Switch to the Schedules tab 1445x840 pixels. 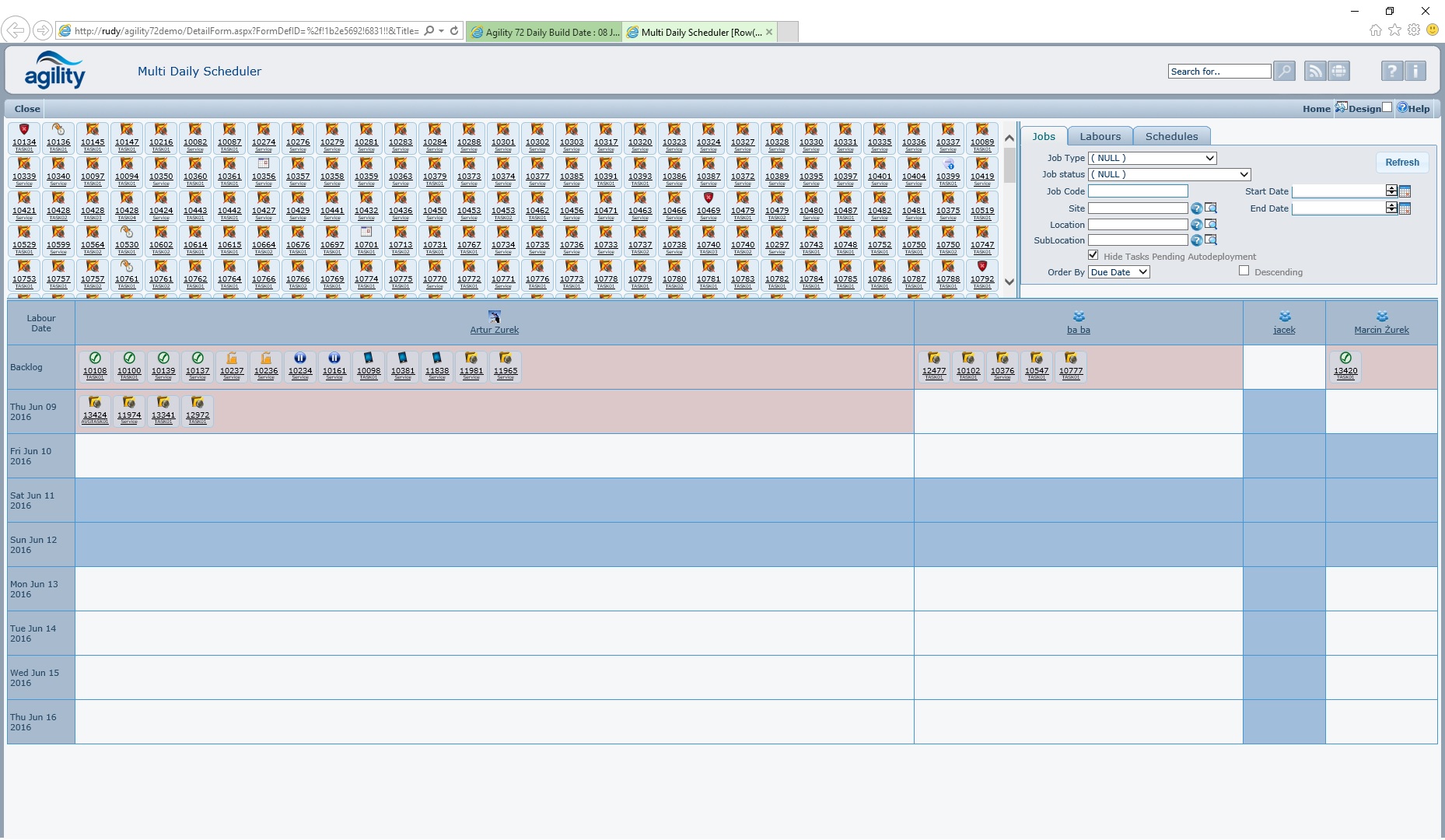[1171, 136]
